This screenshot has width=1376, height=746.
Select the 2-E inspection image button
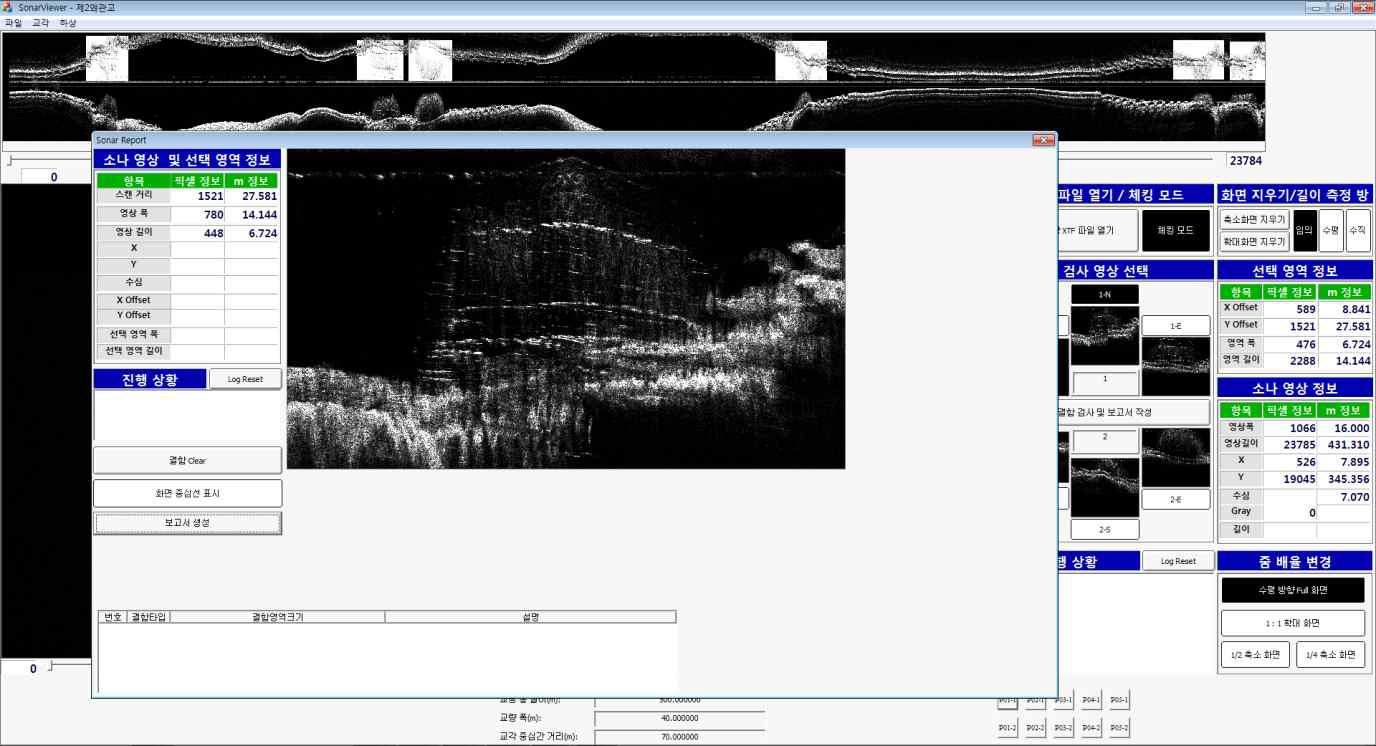pyautogui.click(x=1176, y=497)
